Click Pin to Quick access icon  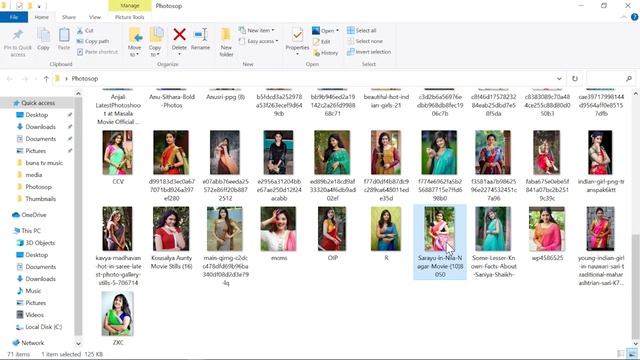(18, 36)
